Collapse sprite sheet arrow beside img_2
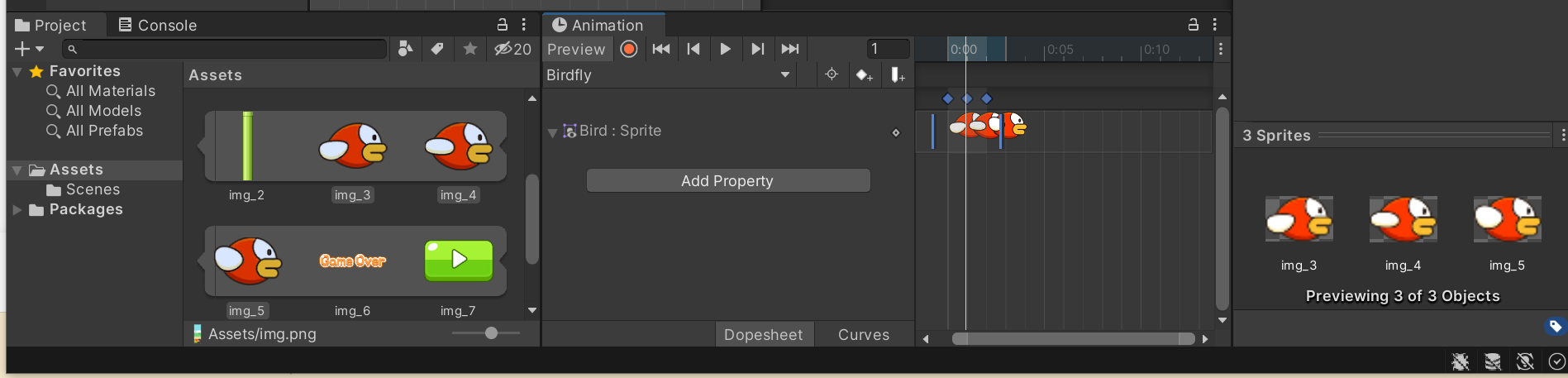The width and height of the screenshot is (1568, 378). click(202, 146)
